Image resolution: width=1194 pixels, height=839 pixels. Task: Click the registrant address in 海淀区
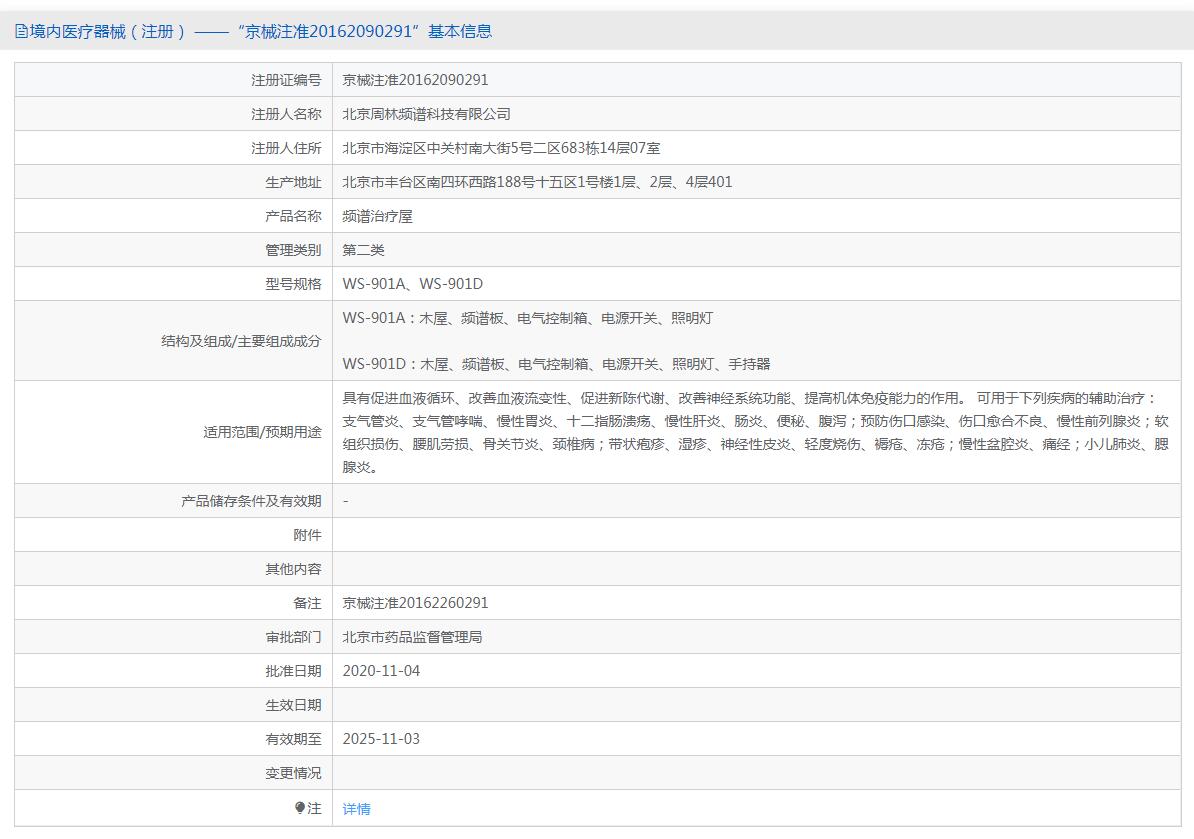501,148
